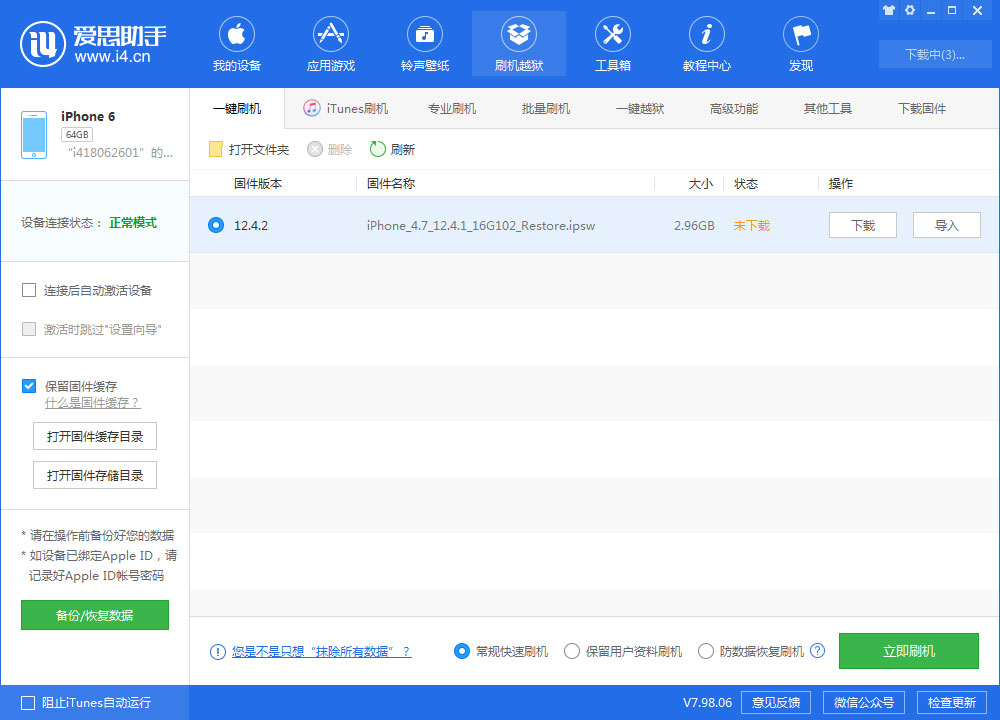The height and width of the screenshot is (720, 1000).
Task: Select 保留用户资料刷机 radio option
Action: click(x=572, y=651)
